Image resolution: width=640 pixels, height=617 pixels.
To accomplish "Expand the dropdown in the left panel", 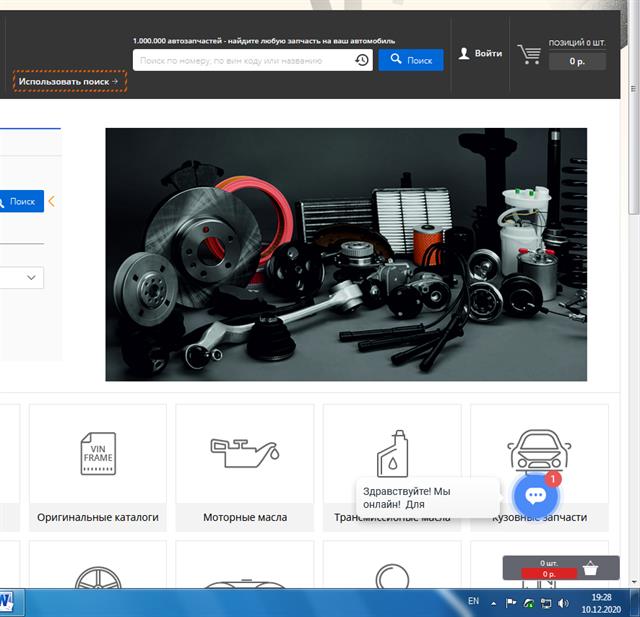I will pos(31,277).
